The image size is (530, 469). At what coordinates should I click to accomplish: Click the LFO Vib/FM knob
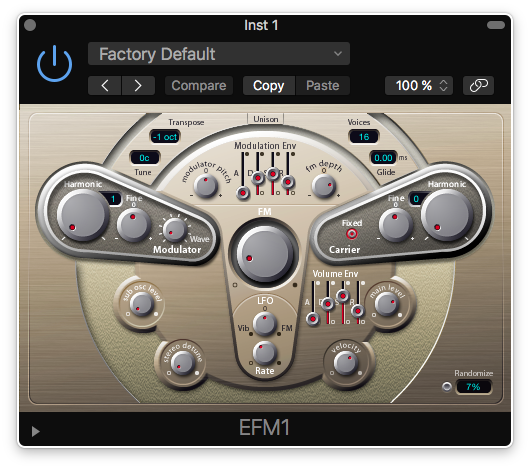point(265,324)
